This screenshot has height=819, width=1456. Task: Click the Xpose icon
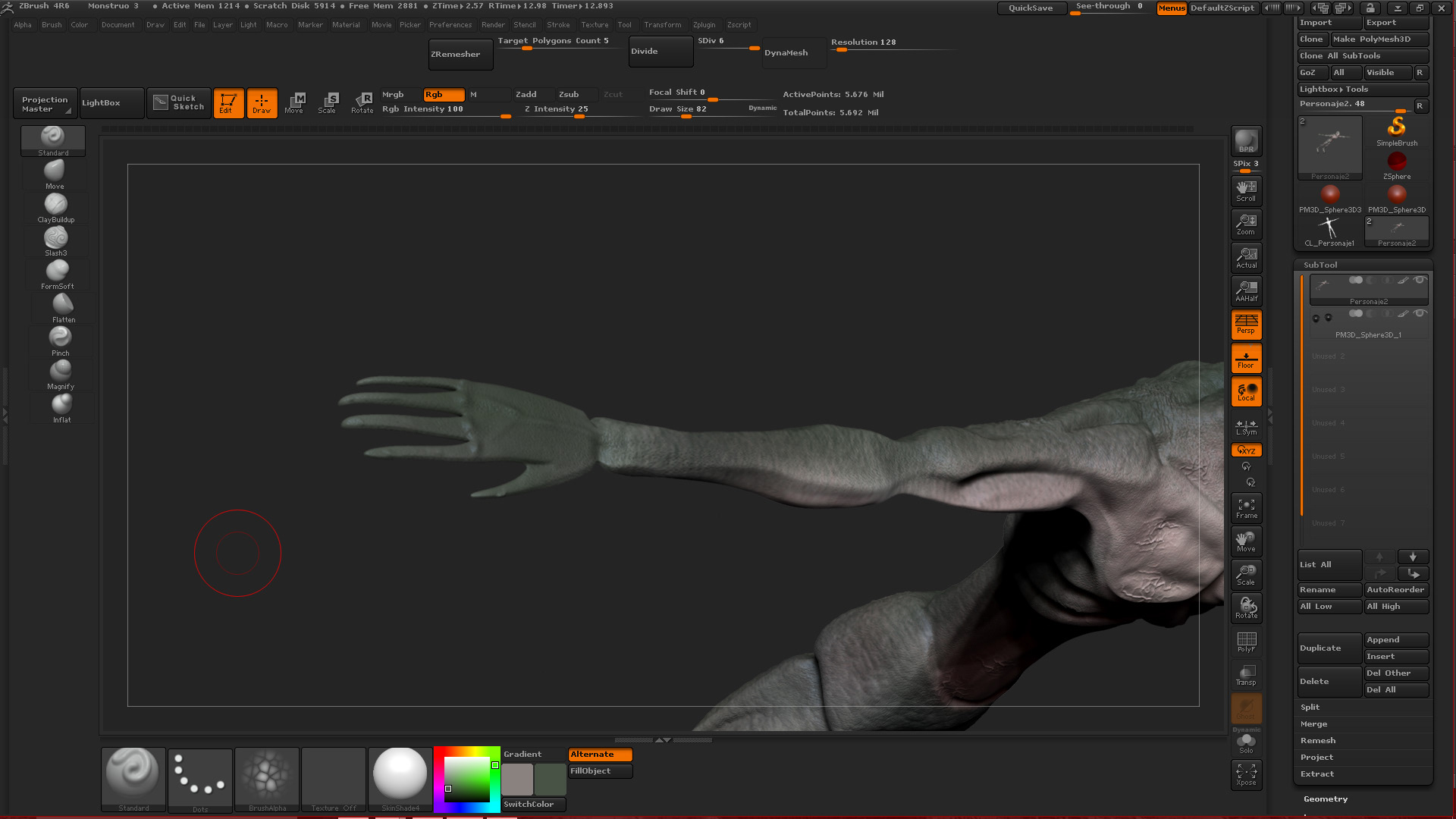[1246, 774]
